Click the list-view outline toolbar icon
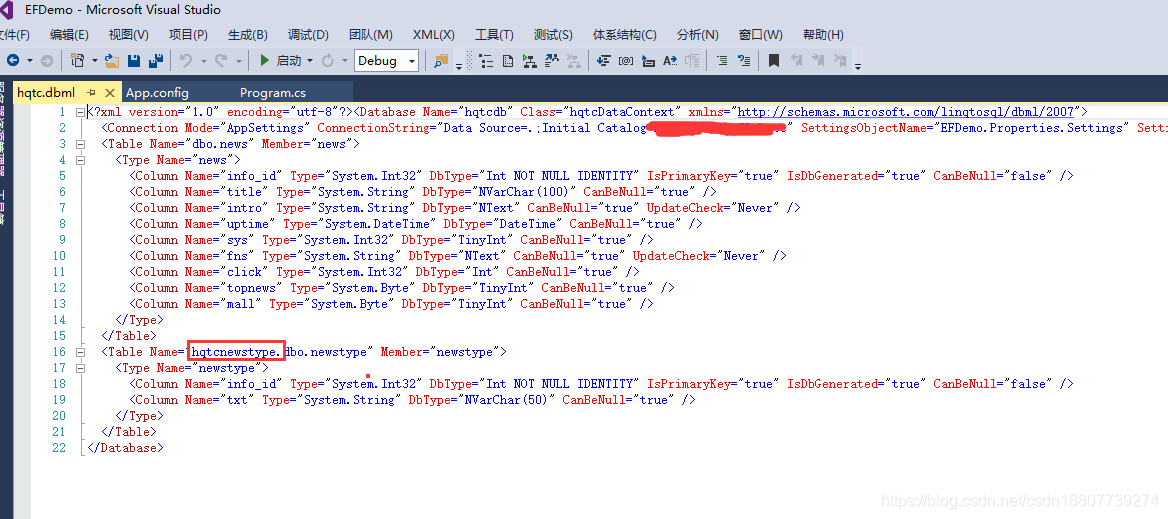 tap(486, 61)
